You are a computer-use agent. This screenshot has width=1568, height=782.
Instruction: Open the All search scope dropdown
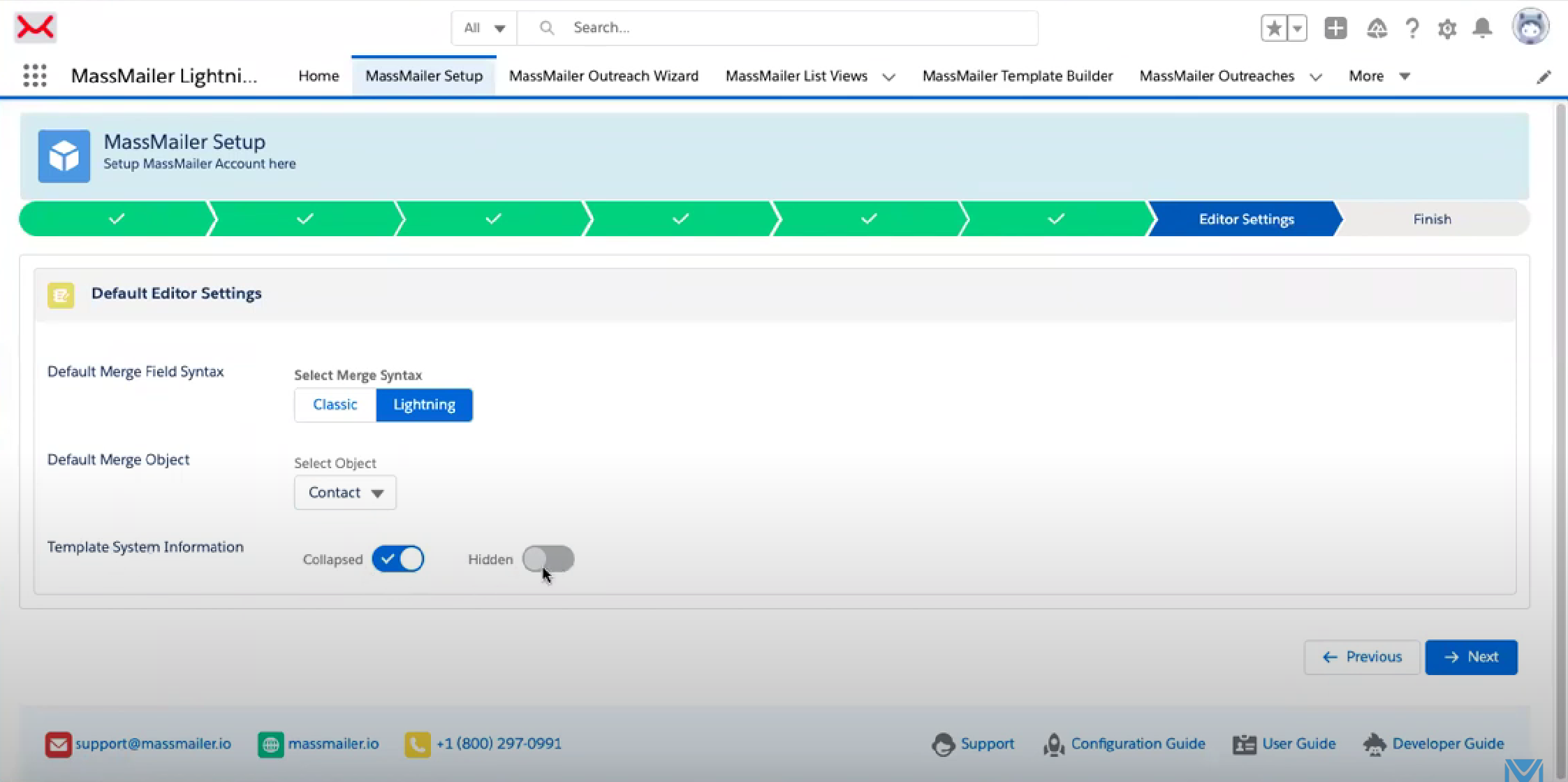pyautogui.click(x=484, y=28)
